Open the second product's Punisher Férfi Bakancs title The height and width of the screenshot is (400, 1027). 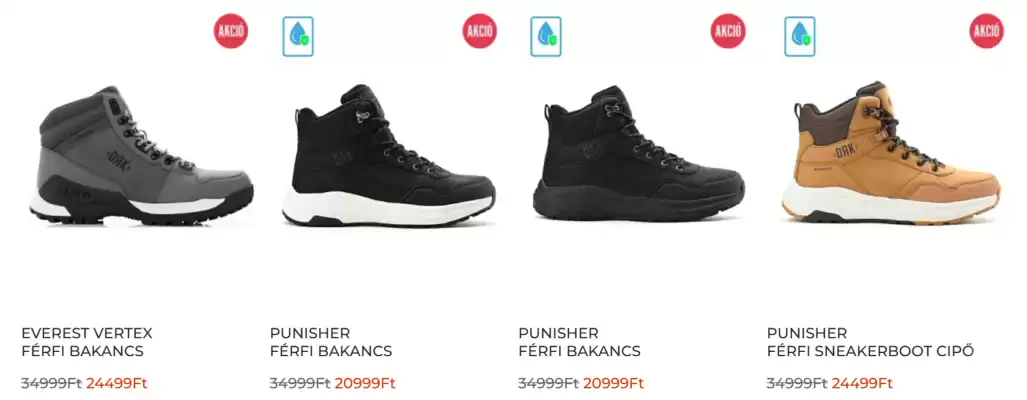331,342
